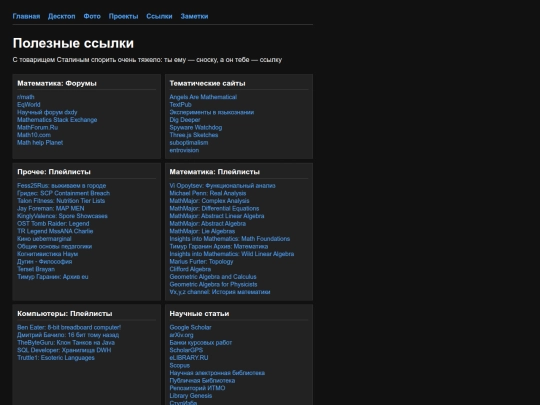Open Эксперименты в языкознании link
Image resolution: width=540 pixels, height=405 pixels.
pos(211,112)
